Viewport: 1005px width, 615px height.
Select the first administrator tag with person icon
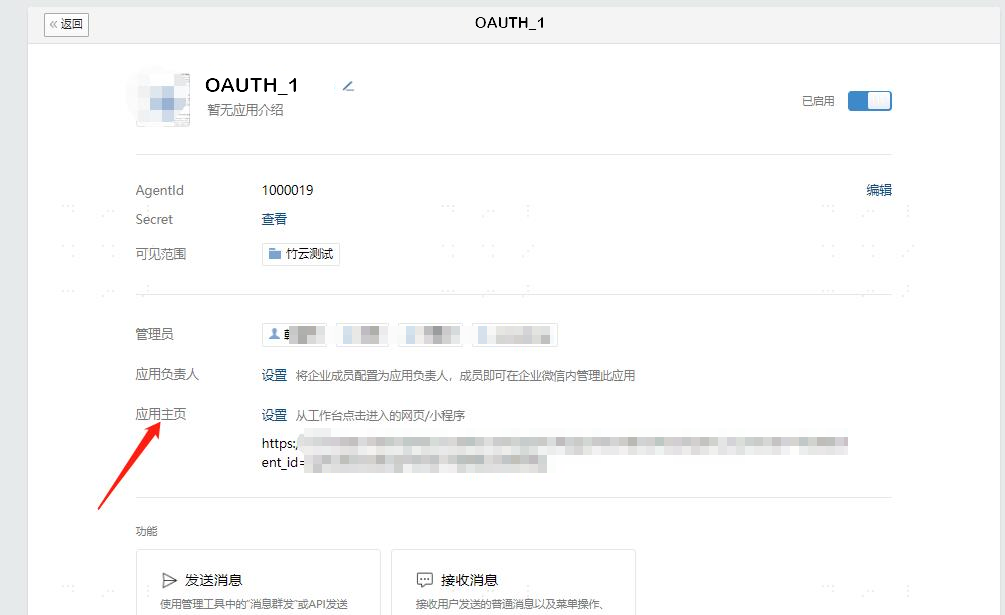[x=294, y=334]
